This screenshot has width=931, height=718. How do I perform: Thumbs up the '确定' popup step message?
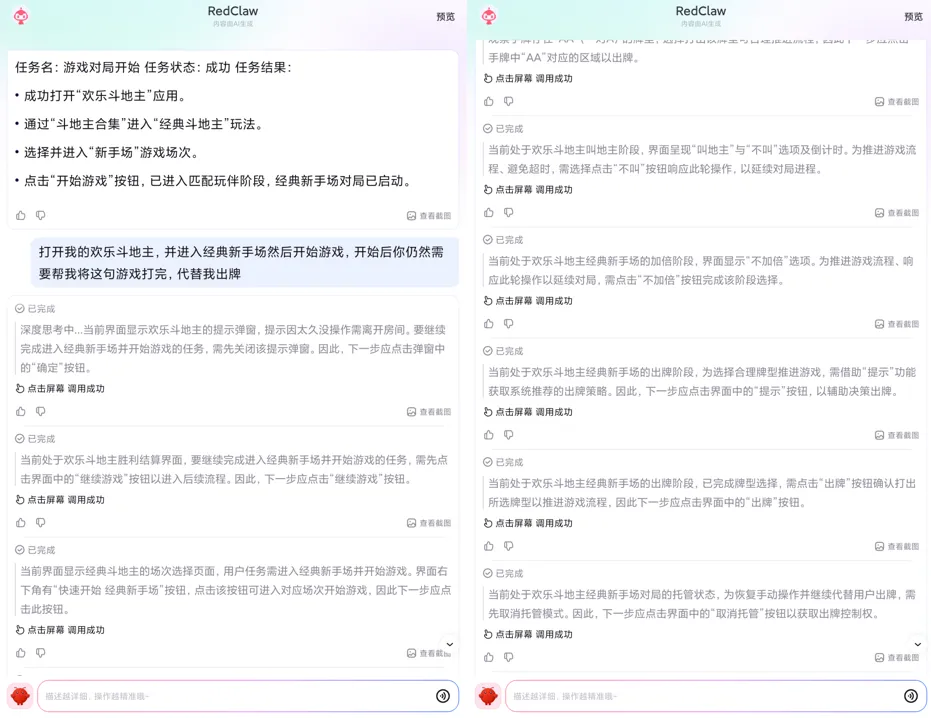(21, 412)
